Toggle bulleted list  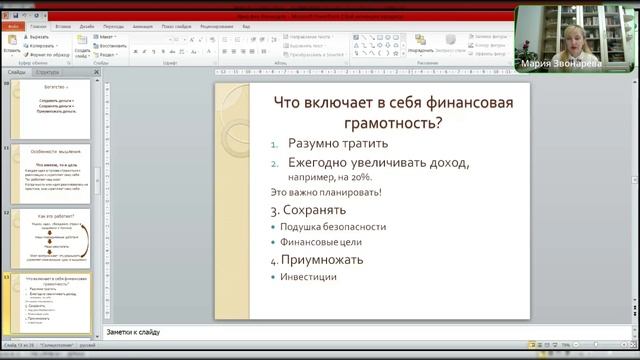tap(226, 40)
